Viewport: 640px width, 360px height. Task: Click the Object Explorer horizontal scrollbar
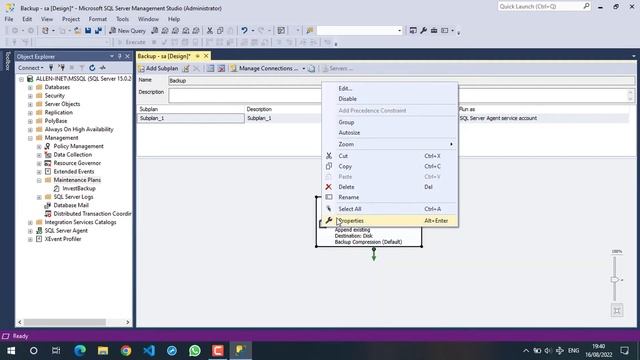(x=73, y=322)
